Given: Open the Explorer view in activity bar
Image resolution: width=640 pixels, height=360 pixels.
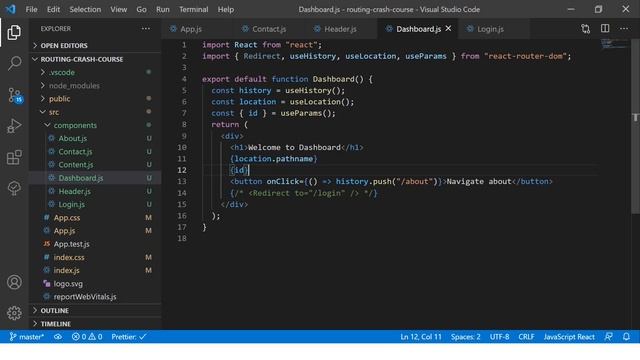Looking at the screenshot, I should (14, 32).
